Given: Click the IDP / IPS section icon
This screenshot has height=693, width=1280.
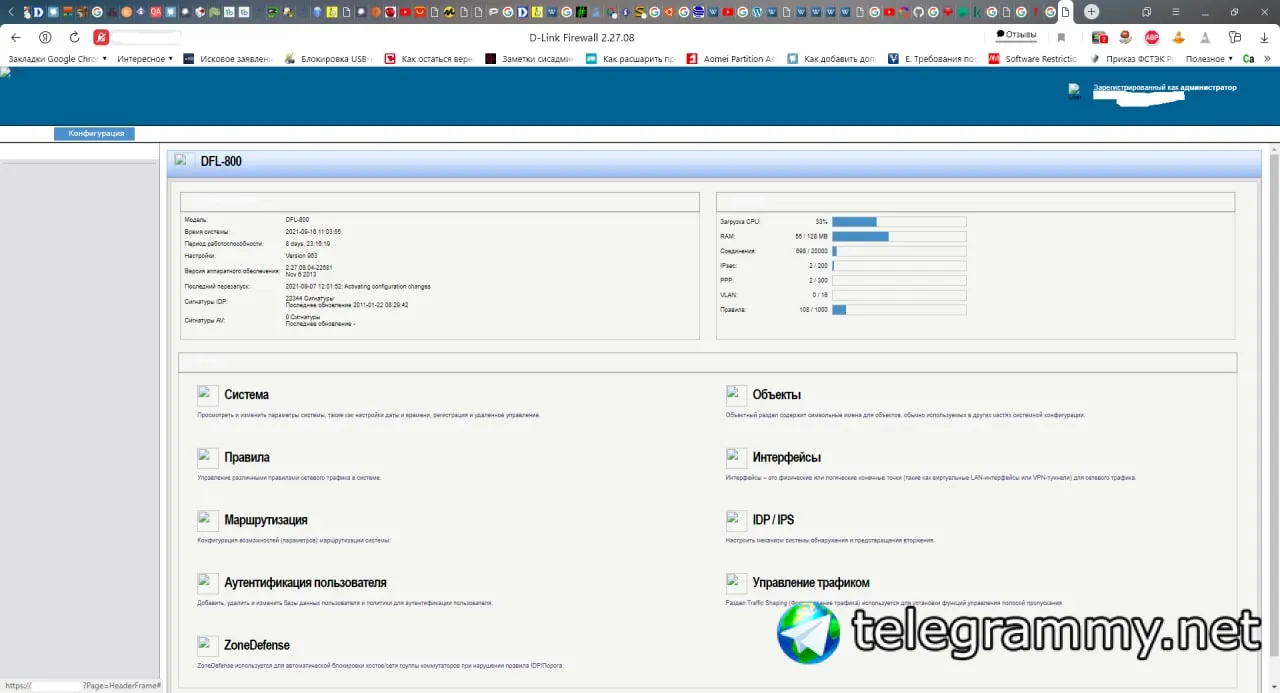Looking at the screenshot, I should click(736, 520).
